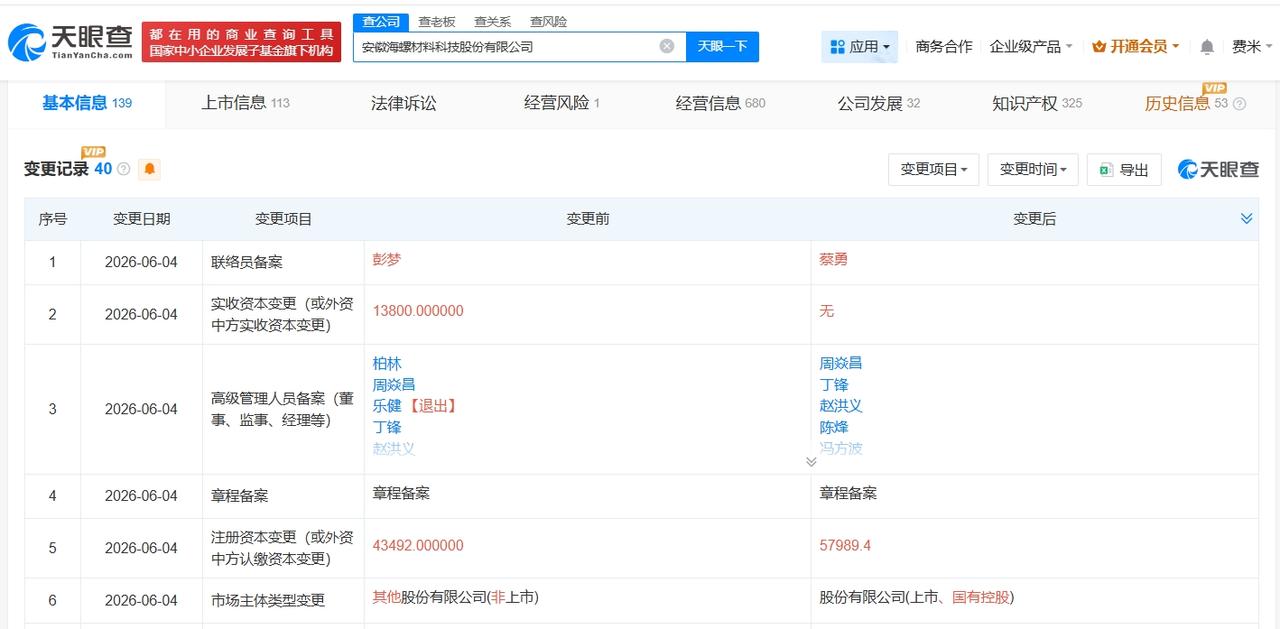Click the value 13800.000000 in row 2
Screen dimensions: 1280x629
click(418, 311)
